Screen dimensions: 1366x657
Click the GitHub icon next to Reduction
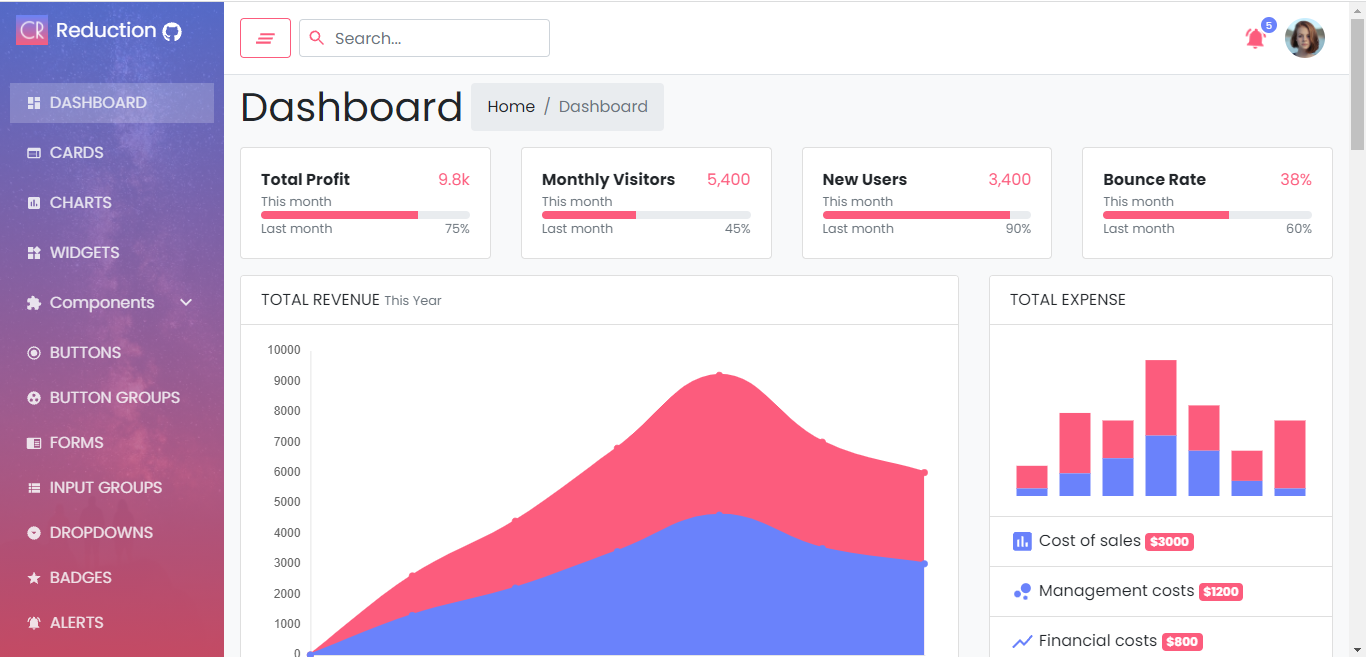174,30
